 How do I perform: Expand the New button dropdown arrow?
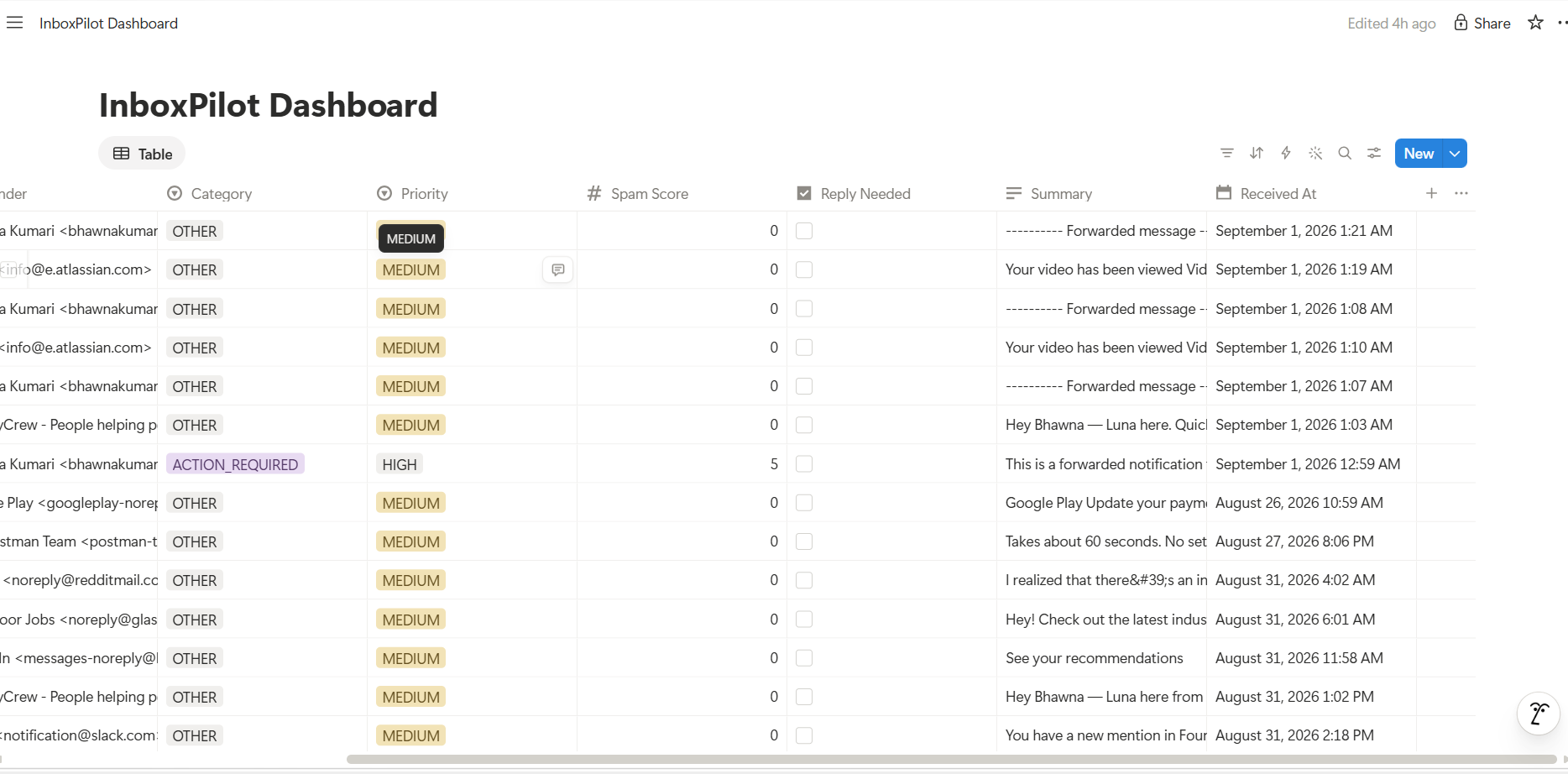pos(1455,153)
